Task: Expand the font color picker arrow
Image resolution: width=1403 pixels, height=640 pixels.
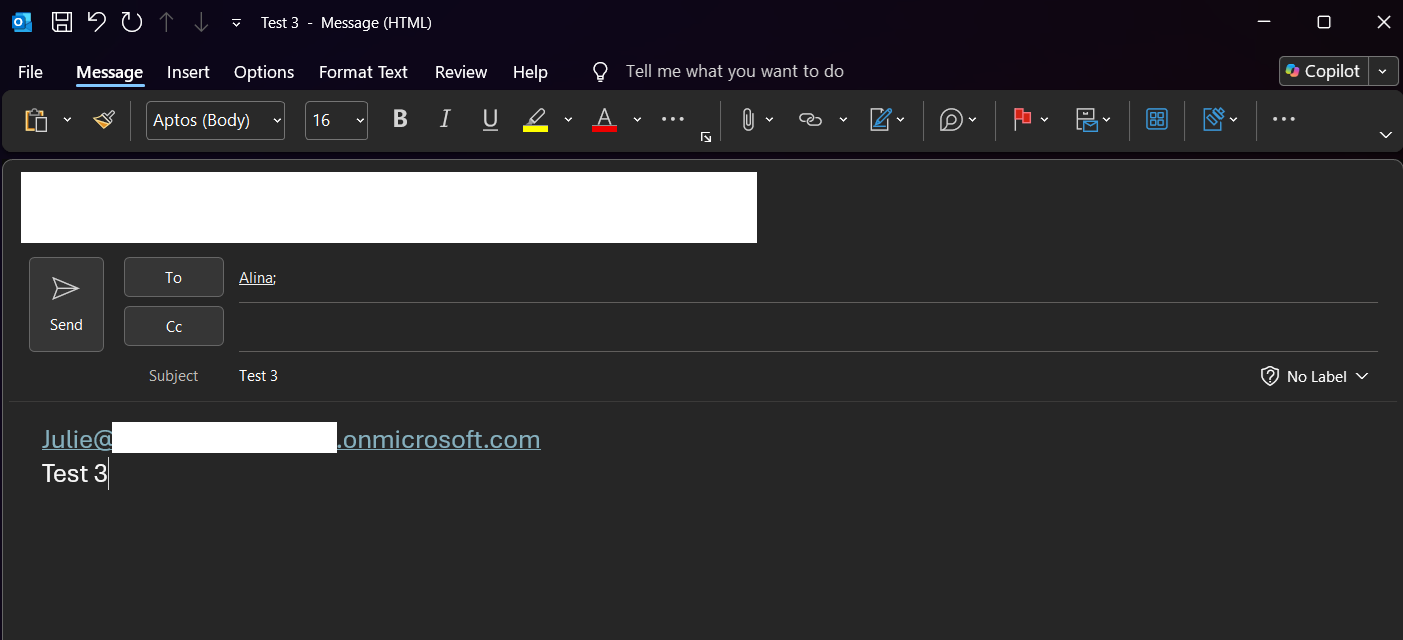Action: (x=637, y=120)
